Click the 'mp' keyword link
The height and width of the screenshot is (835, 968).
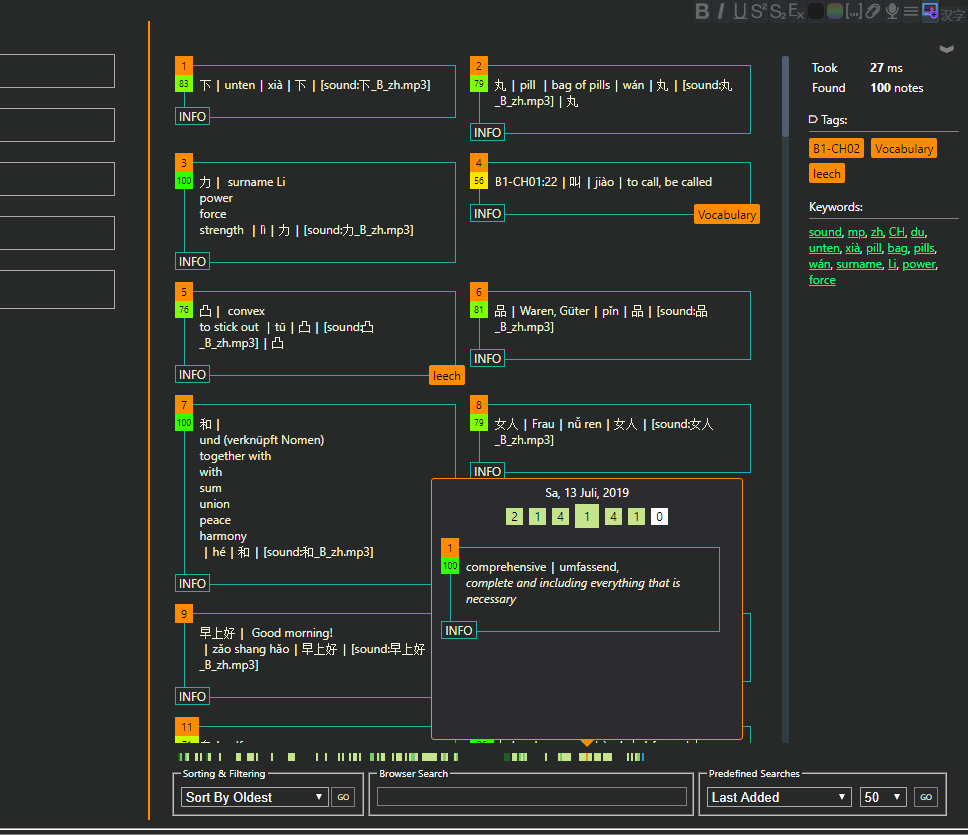[856, 232]
